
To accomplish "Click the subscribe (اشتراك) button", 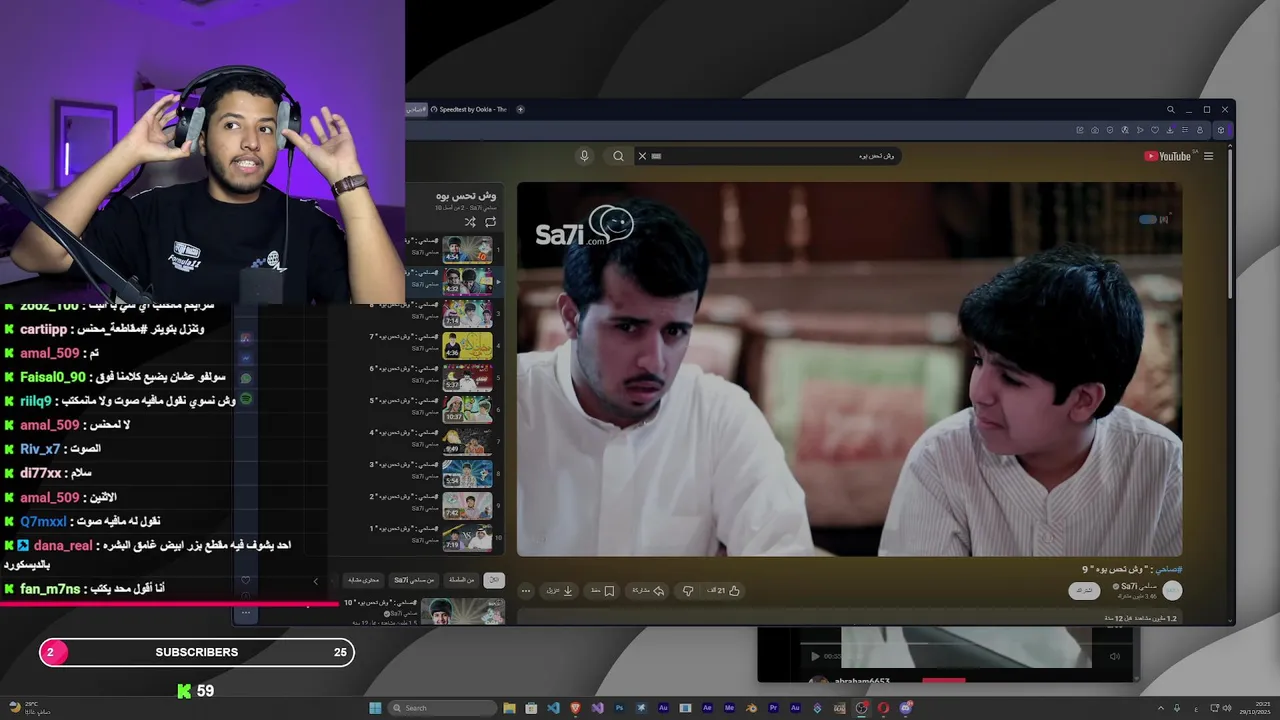I will point(1084,591).
